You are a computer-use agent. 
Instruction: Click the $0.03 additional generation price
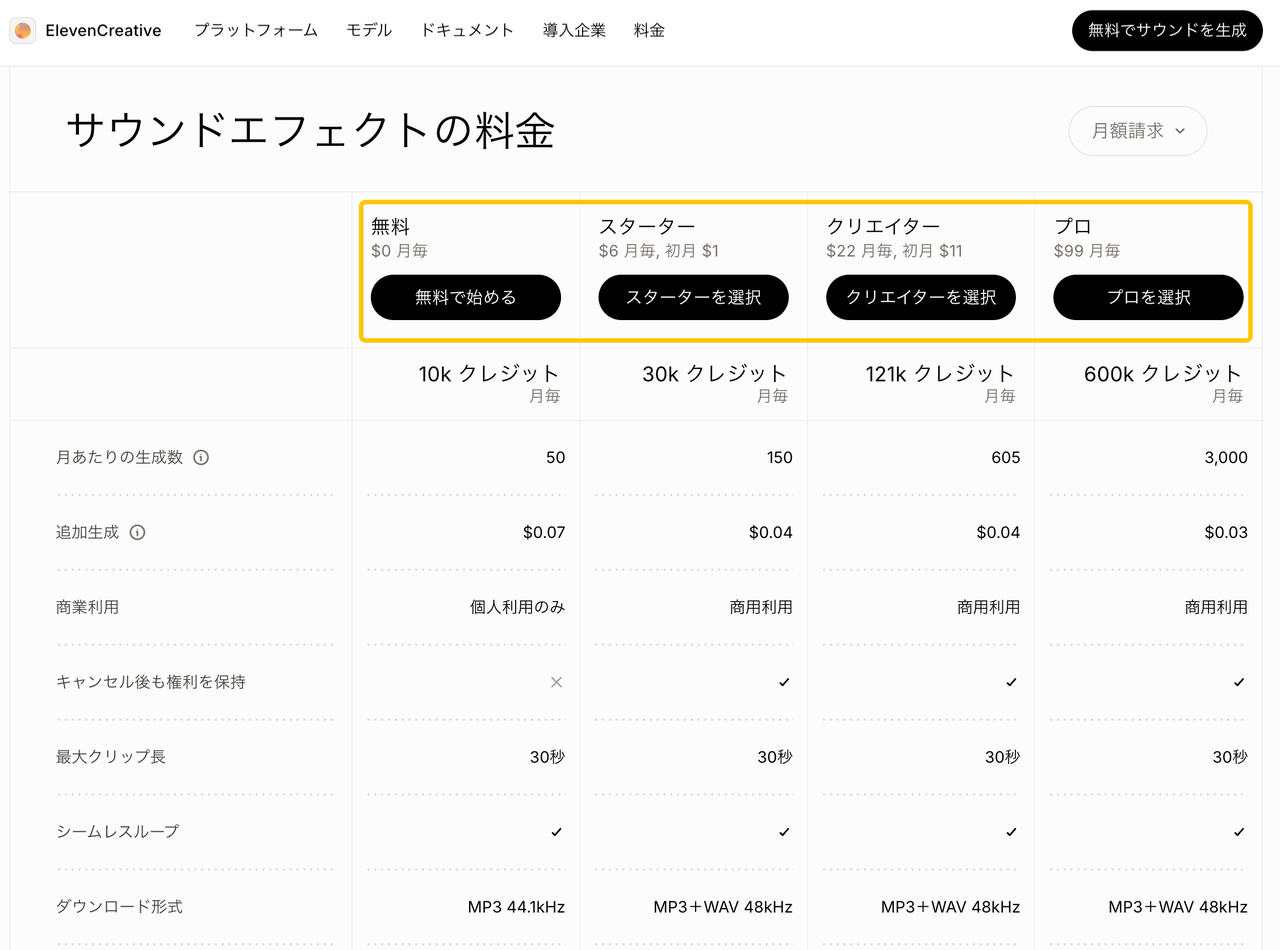pyautogui.click(x=1226, y=533)
